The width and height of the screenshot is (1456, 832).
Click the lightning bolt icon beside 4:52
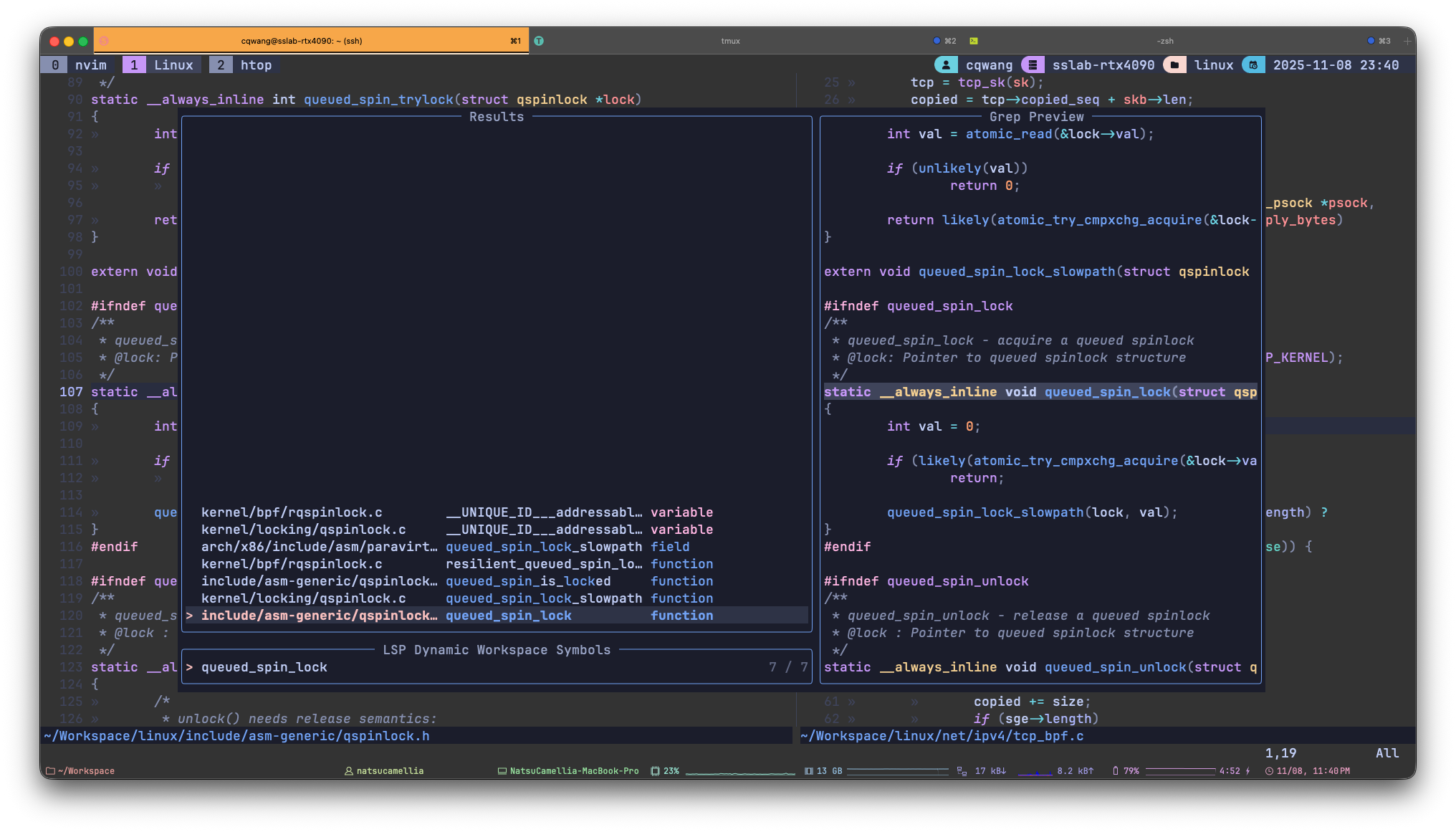1247,771
